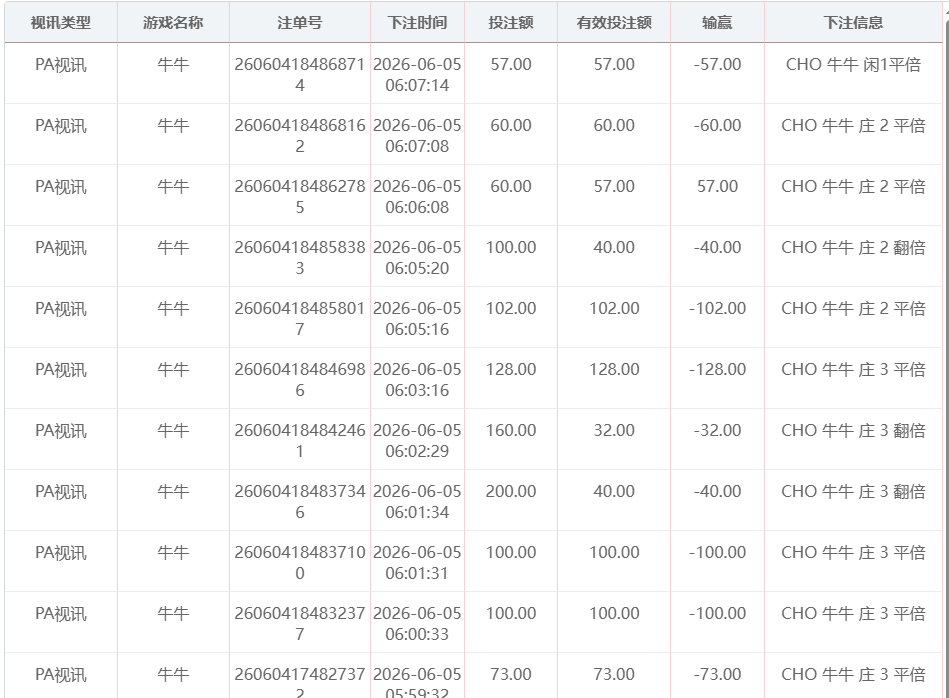Screen dimensions: 949x698
Task: Click the -57.00 win/loss value
Action: pos(717,64)
